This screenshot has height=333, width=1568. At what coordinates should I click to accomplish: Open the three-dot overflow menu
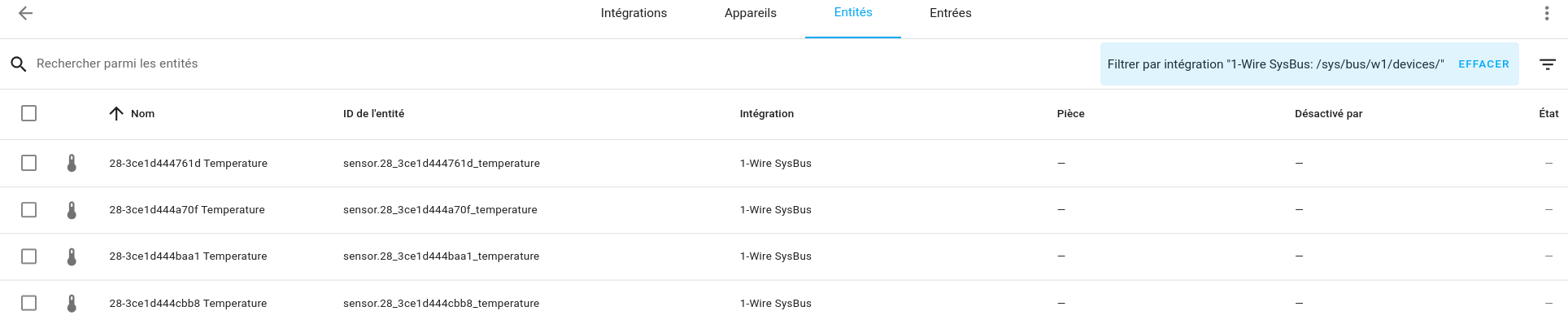click(x=1547, y=13)
